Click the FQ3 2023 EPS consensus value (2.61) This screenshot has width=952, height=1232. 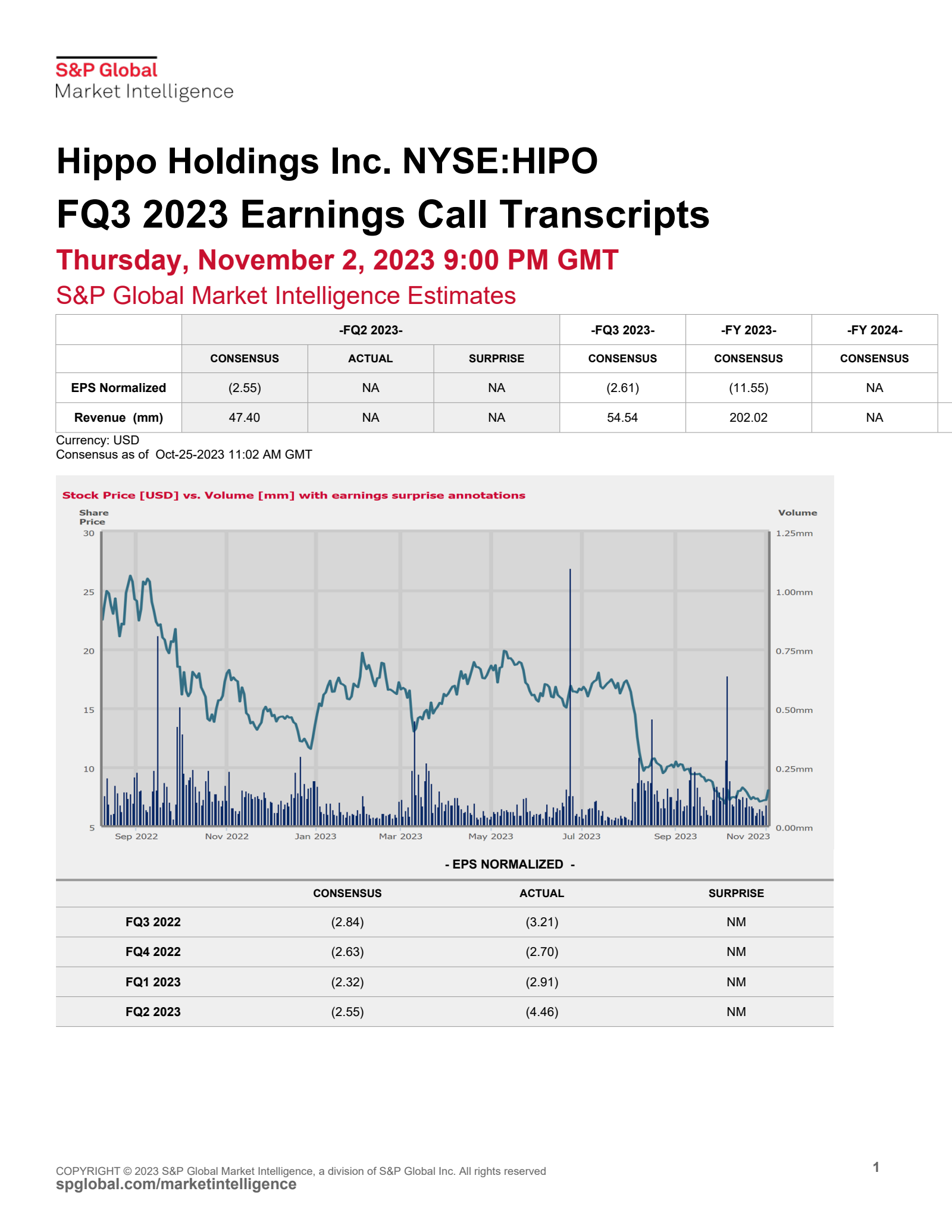tap(622, 388)
